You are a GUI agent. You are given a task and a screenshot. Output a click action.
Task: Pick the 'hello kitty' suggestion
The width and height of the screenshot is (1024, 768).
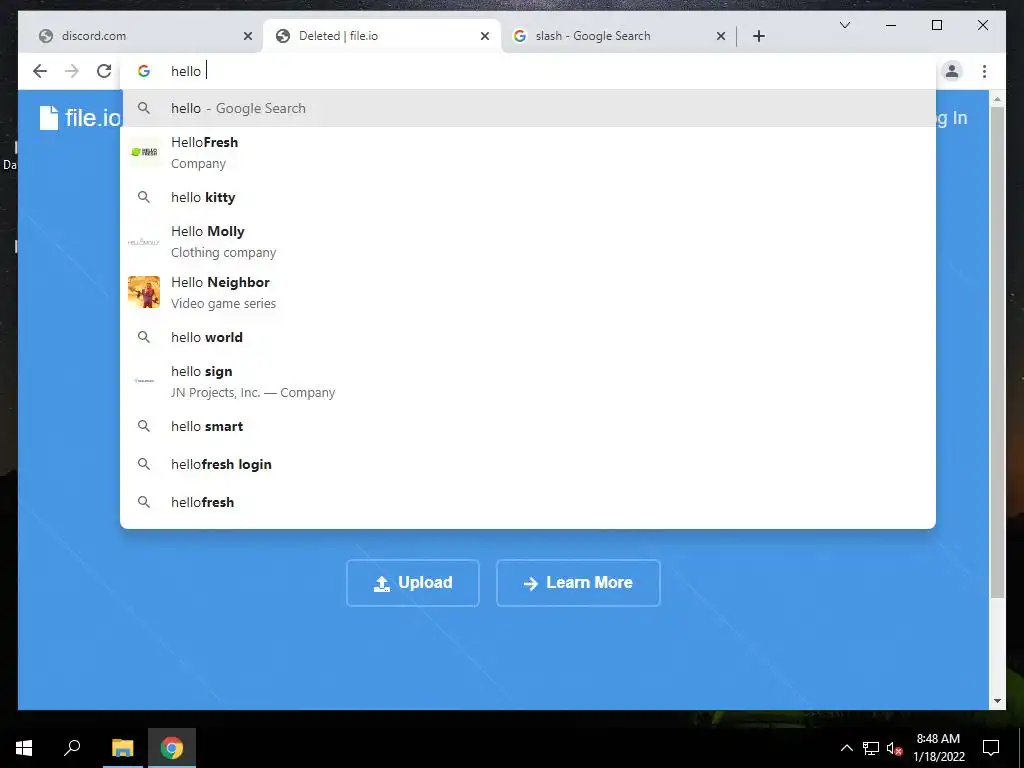528,197
